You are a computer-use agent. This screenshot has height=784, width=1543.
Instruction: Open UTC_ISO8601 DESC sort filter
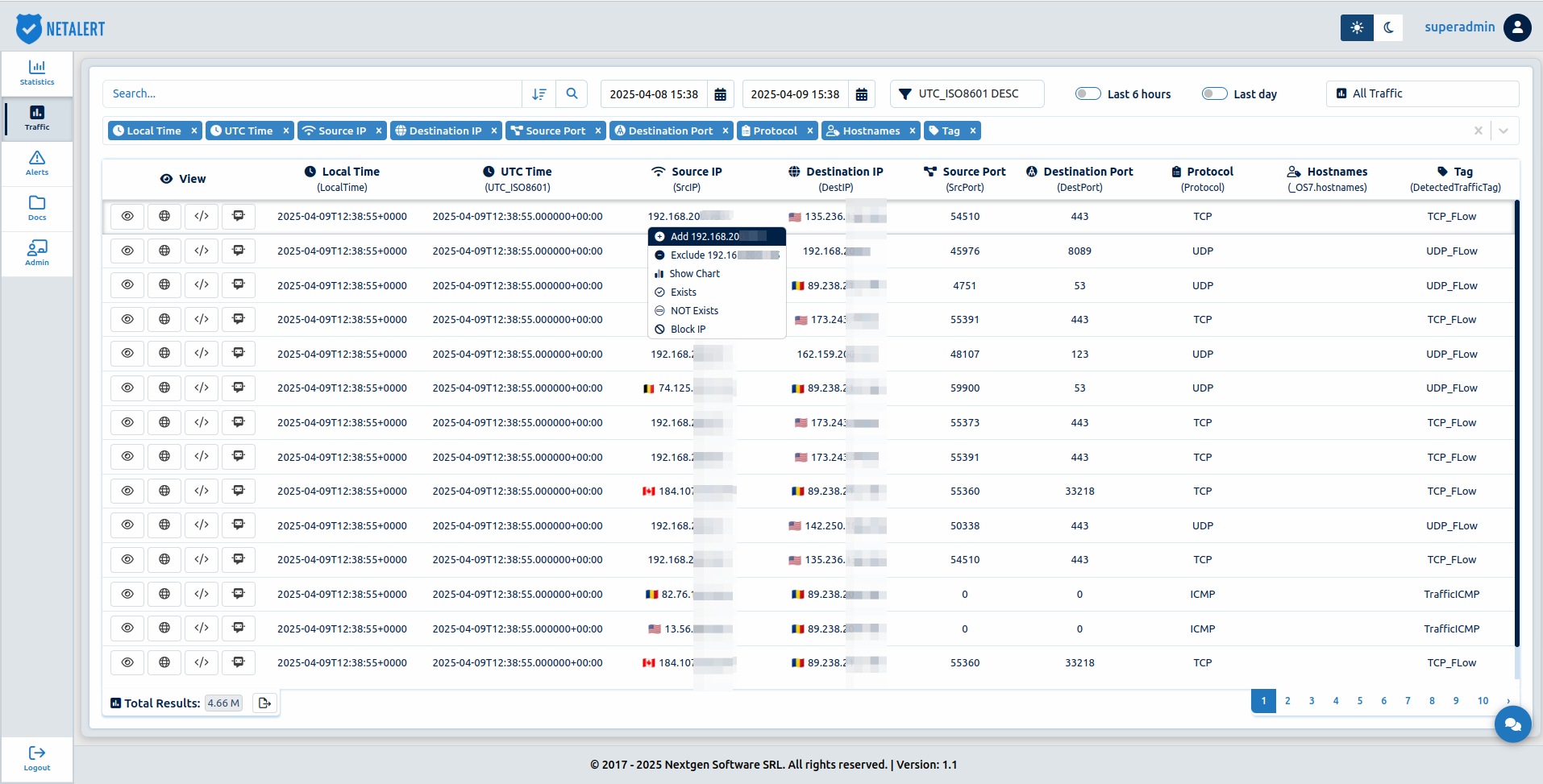point(967,93)
